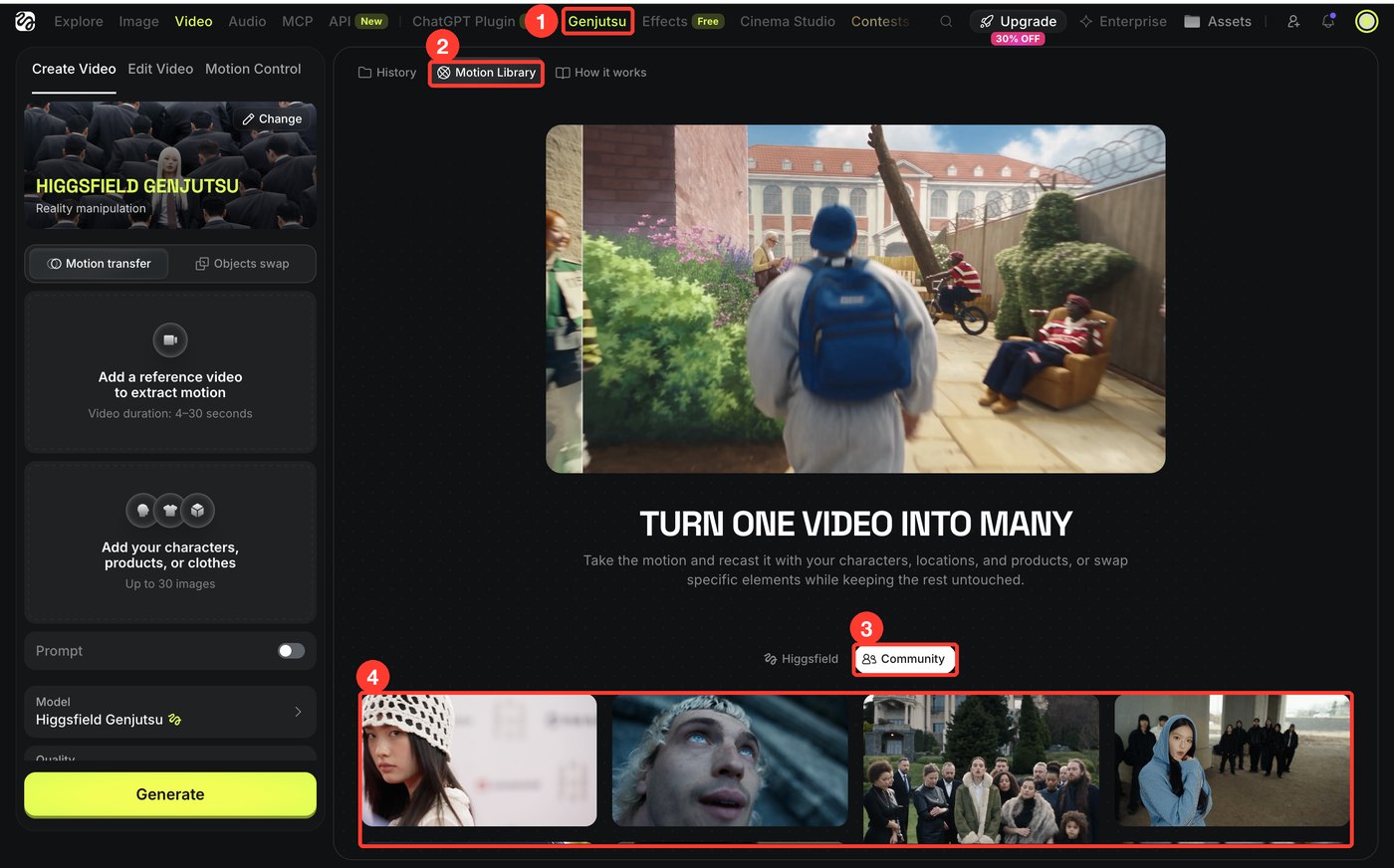This screenshot has width=1394, height=868.
Task: Open the How it works guide
Action: coord(600,73)
